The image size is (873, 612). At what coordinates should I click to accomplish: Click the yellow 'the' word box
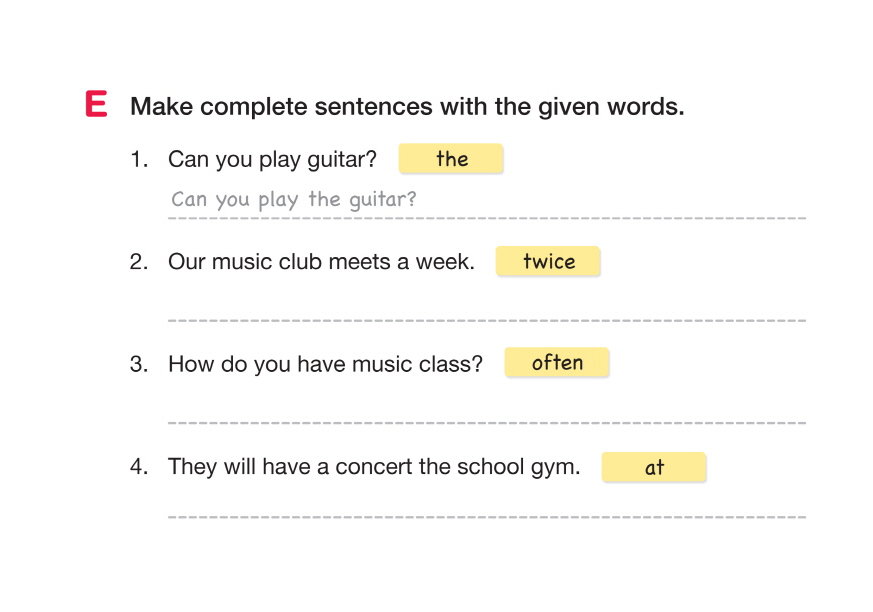451,159
